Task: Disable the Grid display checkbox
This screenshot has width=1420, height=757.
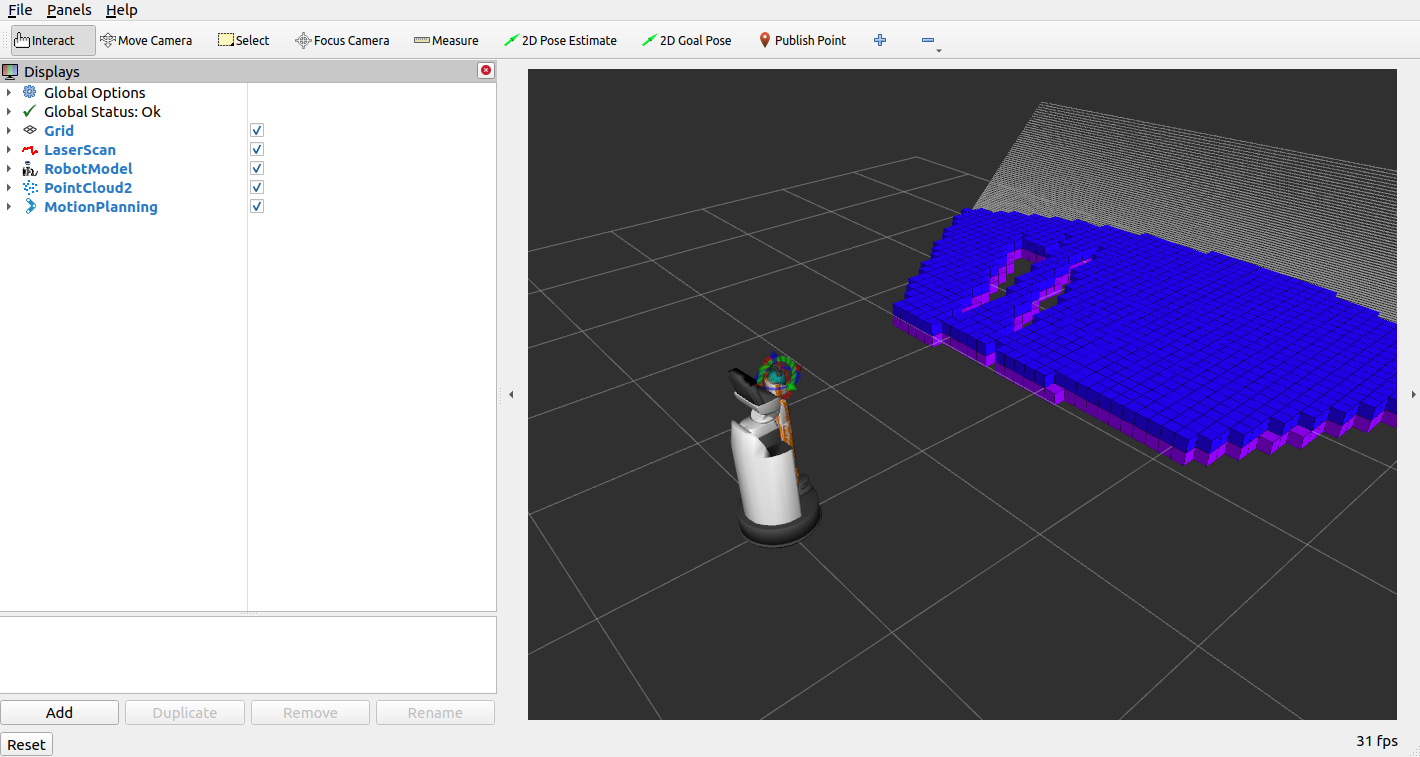Action: [x=257, y=131]
